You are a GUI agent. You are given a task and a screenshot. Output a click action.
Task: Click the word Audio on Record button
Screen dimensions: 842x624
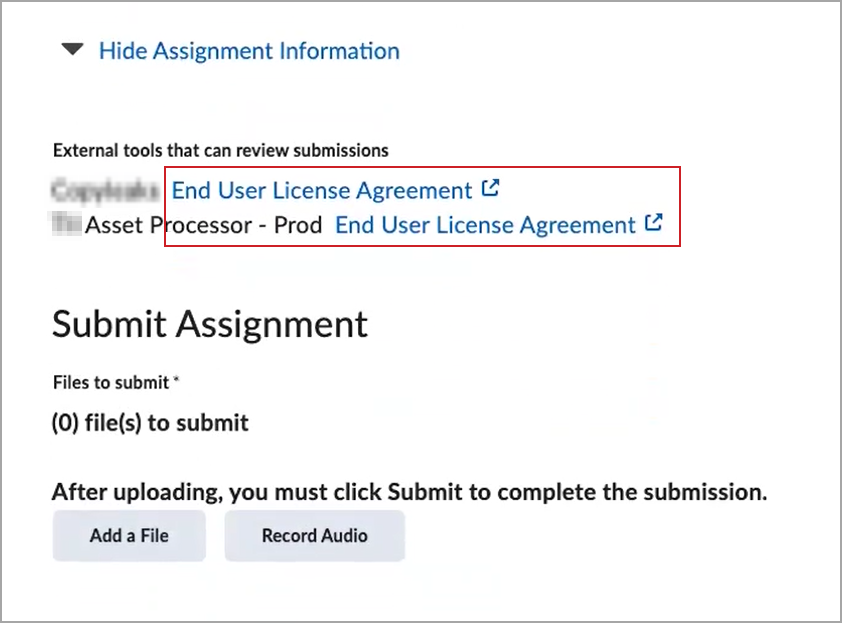pos(345,535)
